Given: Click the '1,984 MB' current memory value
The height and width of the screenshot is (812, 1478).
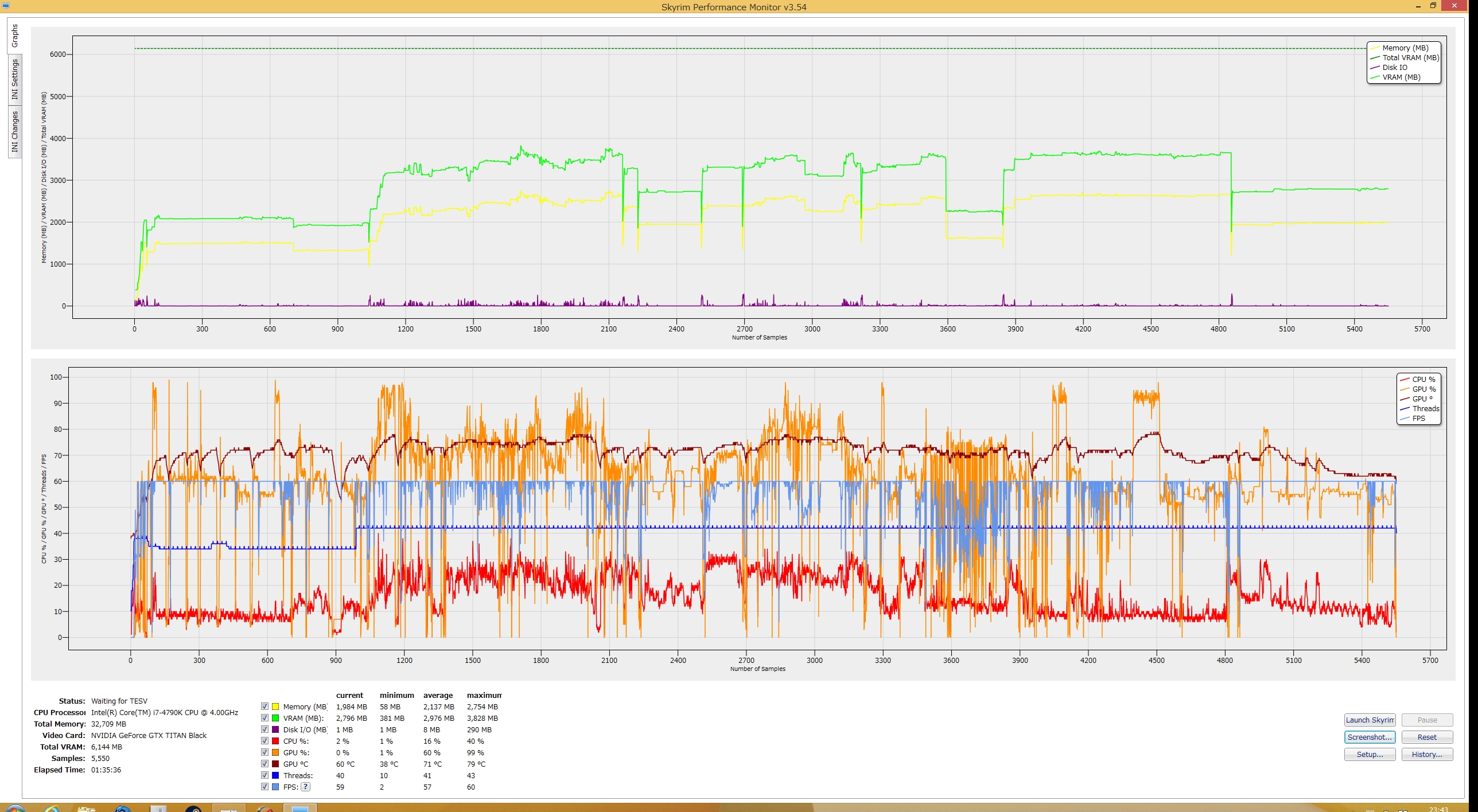Looking at the screenshot, I should [352, 707].
